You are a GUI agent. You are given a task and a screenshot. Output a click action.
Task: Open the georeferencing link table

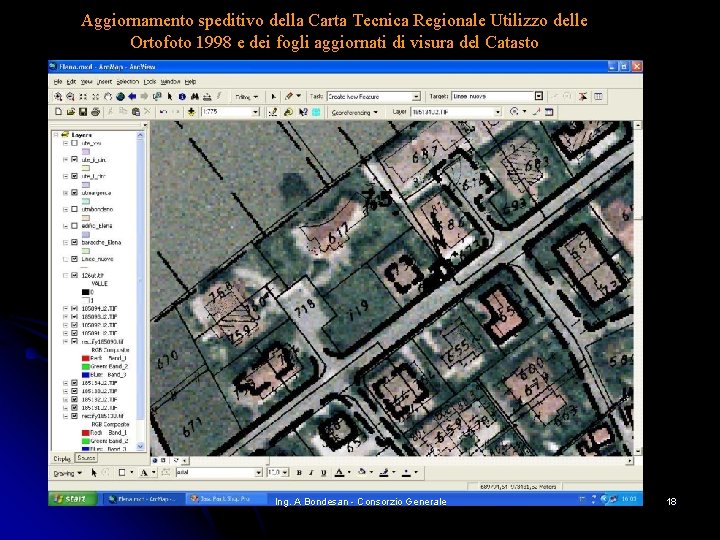click(x=549, y=112)
